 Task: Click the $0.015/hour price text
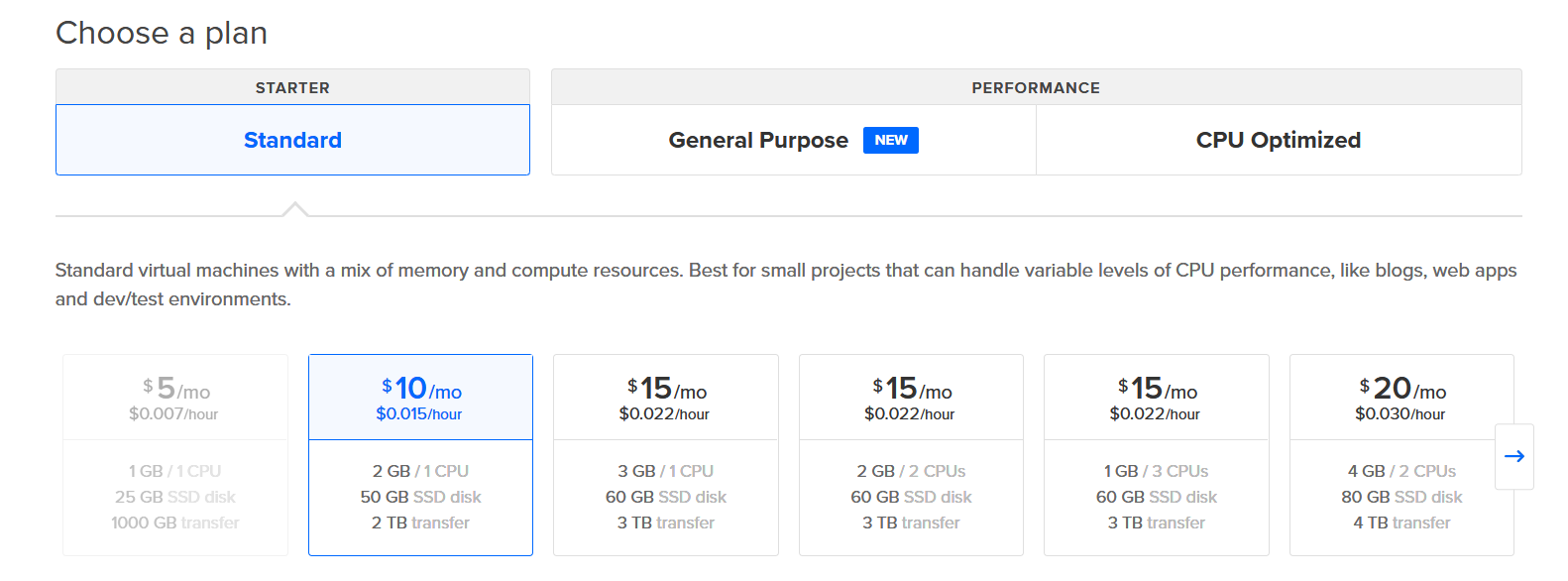419,413
